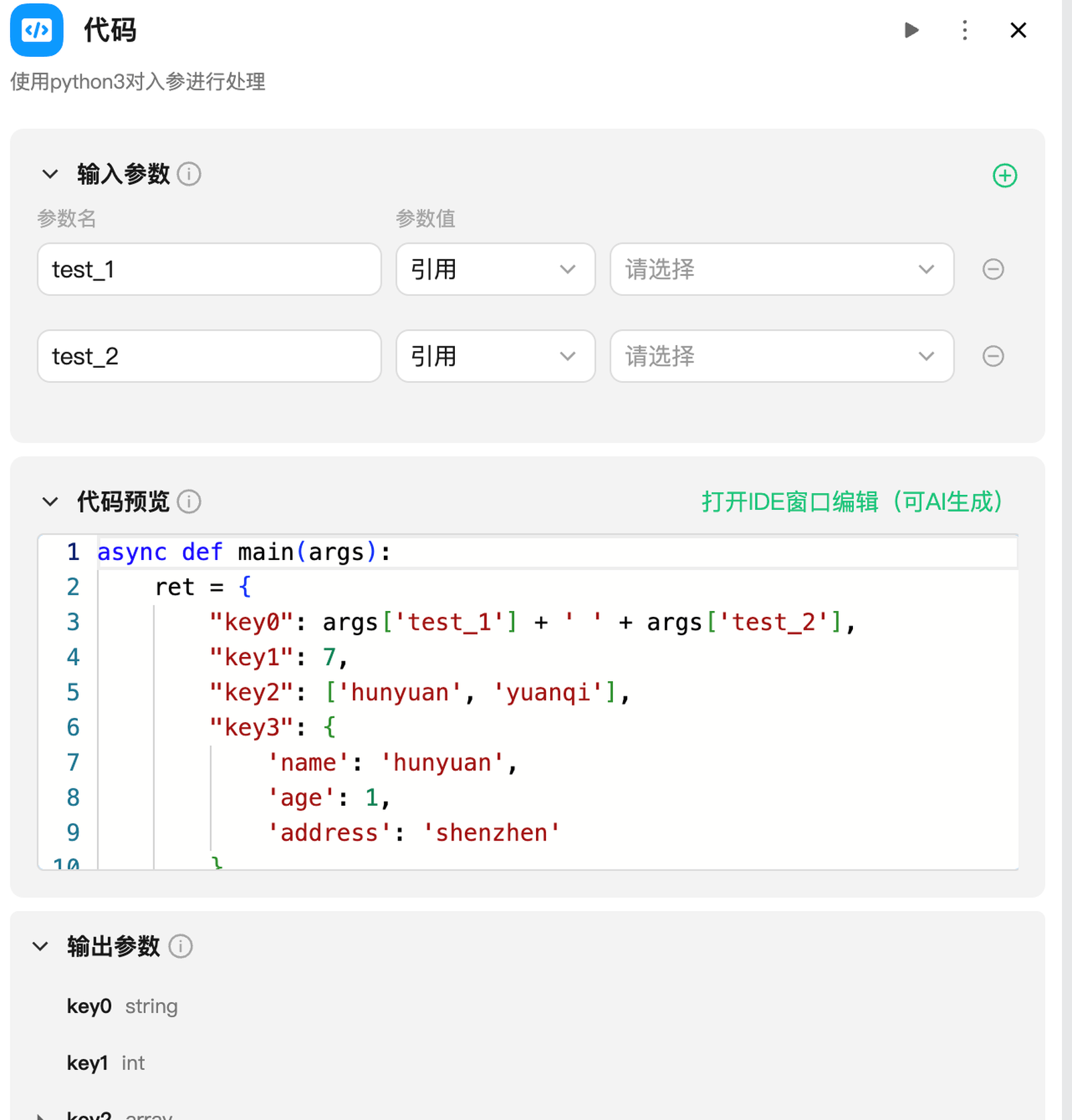The height and width of the screenshot is (1120, 1072).
Task: Add a new input parameter with plus icon
Action: click(x=1004, y=176)
